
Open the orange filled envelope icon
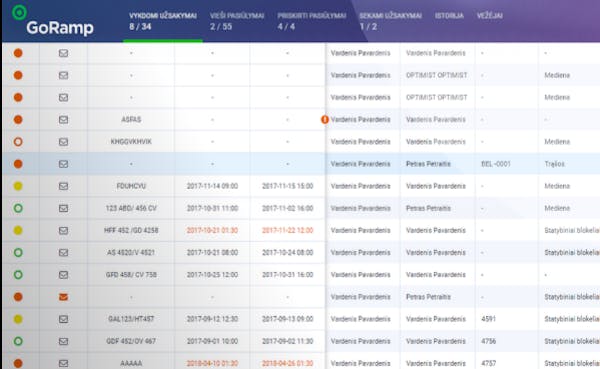(64, 297)
